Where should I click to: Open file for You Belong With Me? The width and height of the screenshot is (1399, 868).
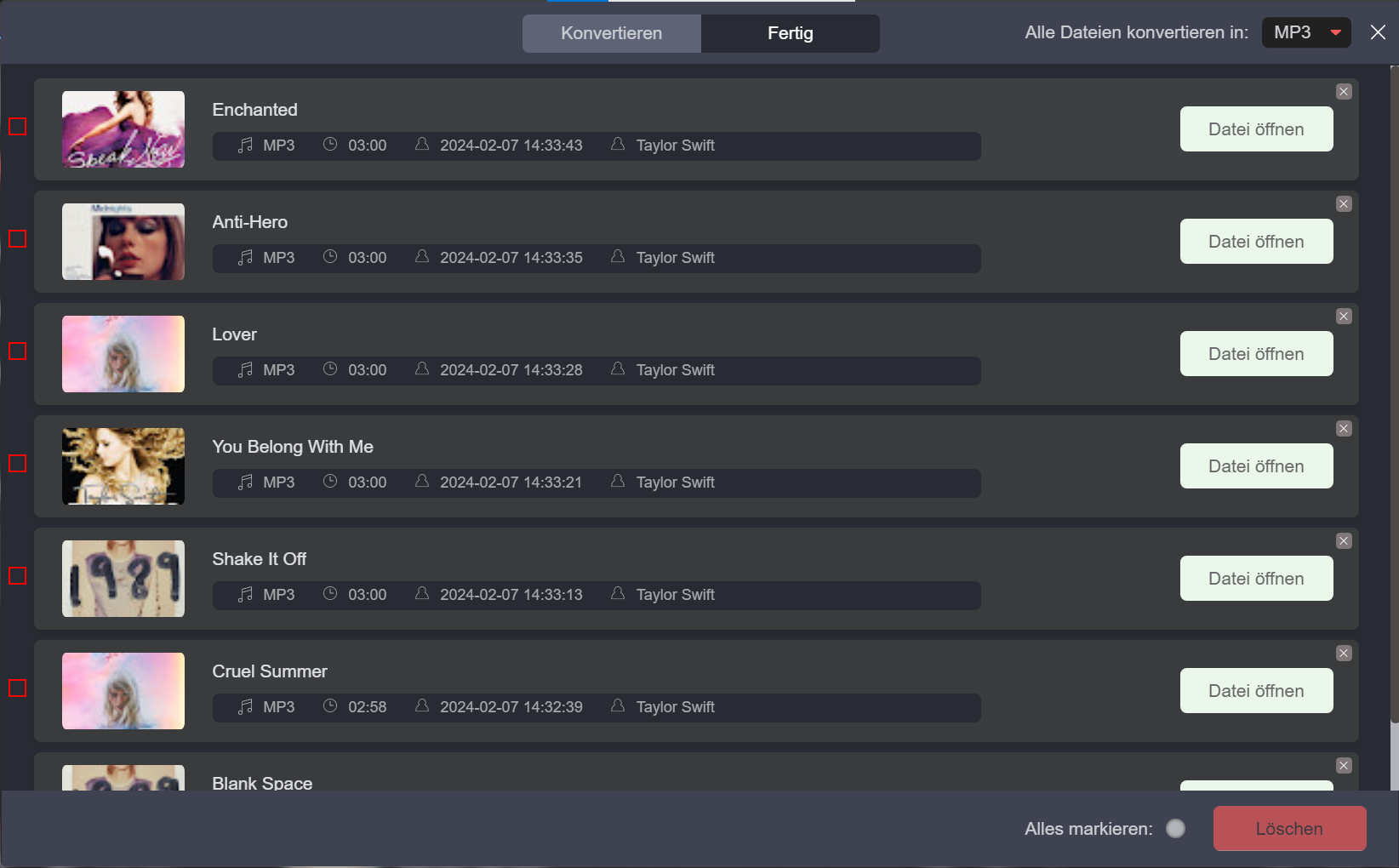tap(1256, 465)
